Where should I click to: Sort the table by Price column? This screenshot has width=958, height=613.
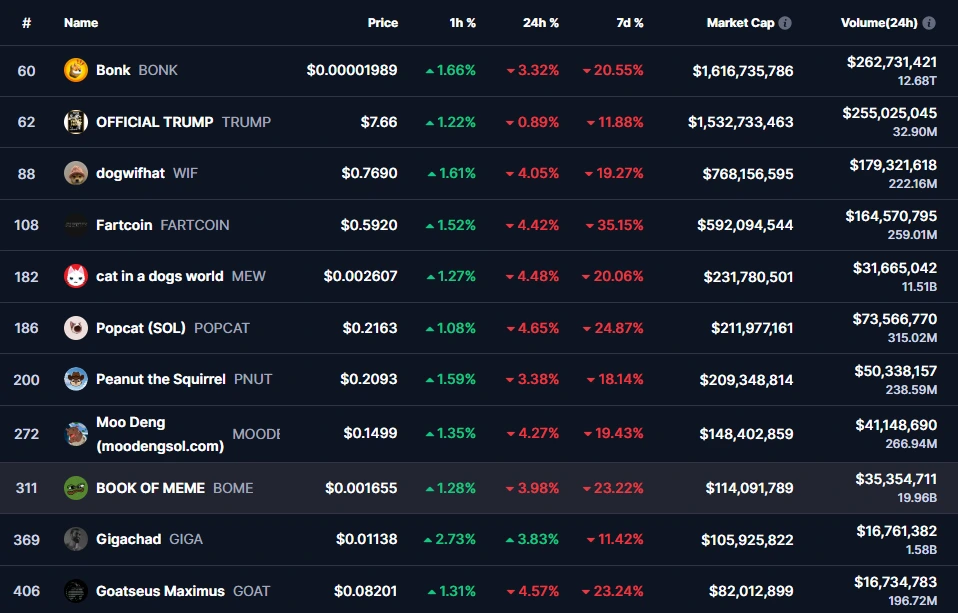coord(382,23)
